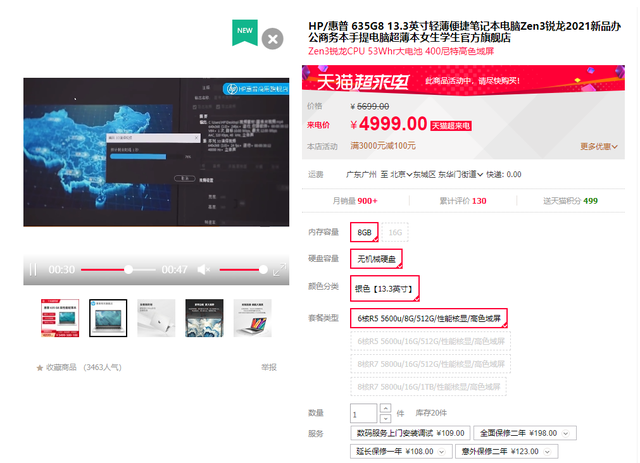Screen dimensions: 640x463
Task: Select the fifth colorful laptop thumbnail
Action: click(253, 318)
